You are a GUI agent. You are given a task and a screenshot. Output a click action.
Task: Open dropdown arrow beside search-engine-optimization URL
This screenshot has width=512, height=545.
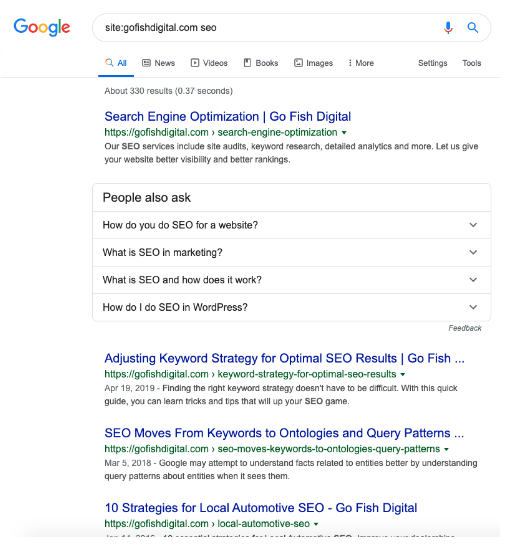pos(344,132)
